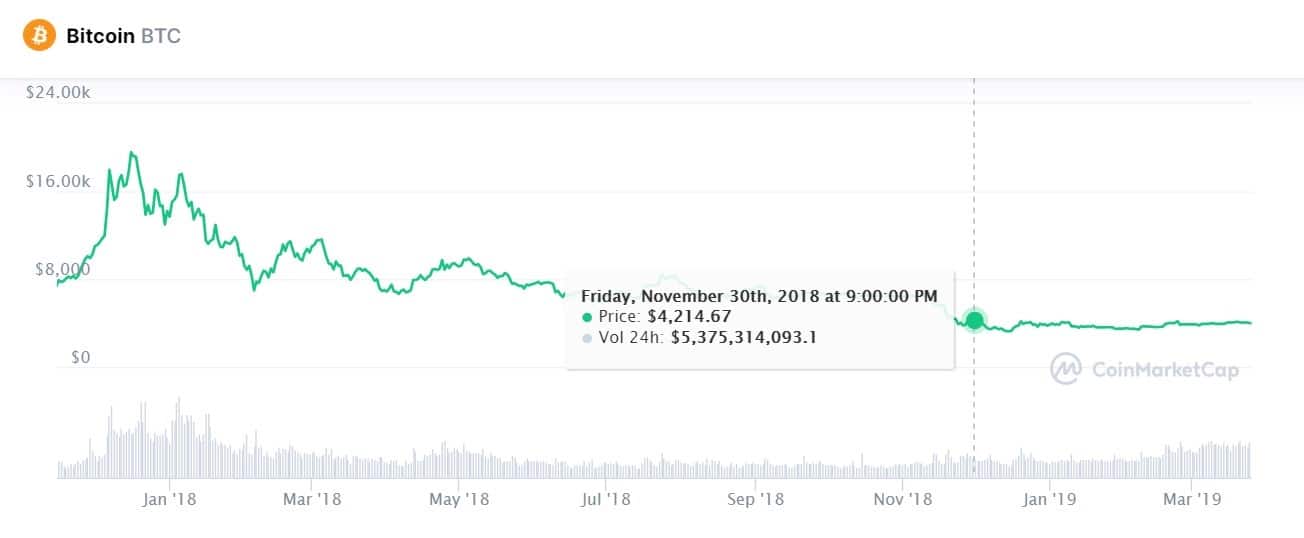Click the grey Vol 24h legend dot in the tooltip
This screenshot has height=538, width=1304.
587,338
